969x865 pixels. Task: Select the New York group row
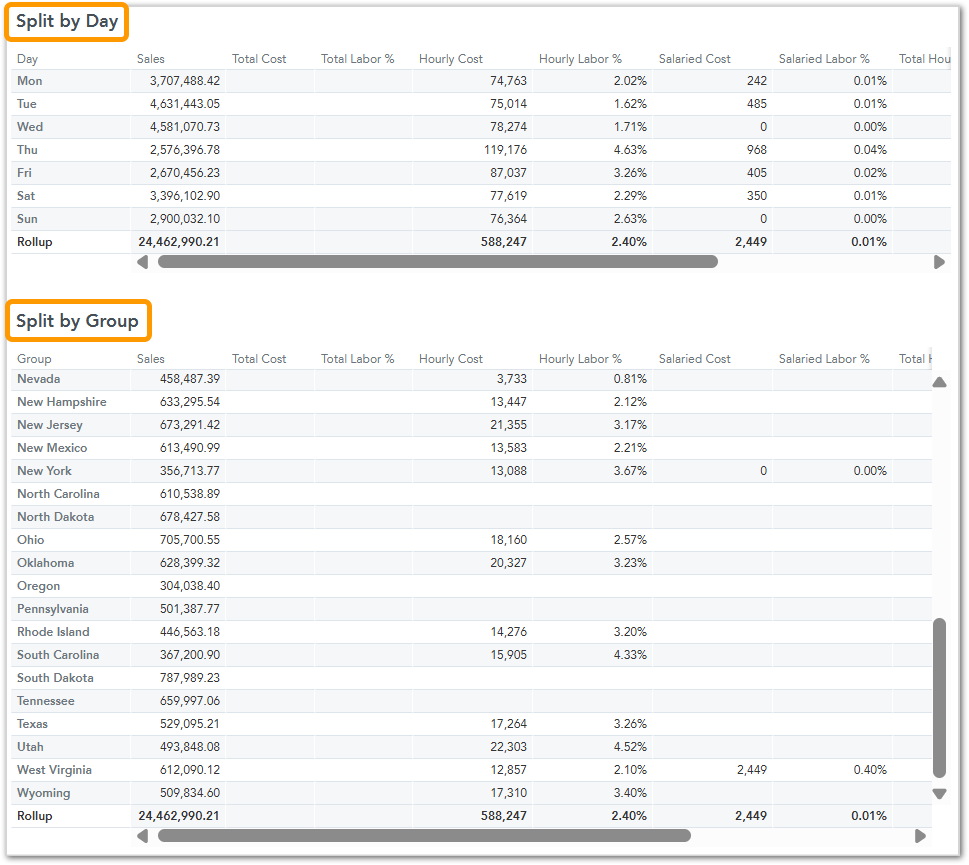coord(44,471)
